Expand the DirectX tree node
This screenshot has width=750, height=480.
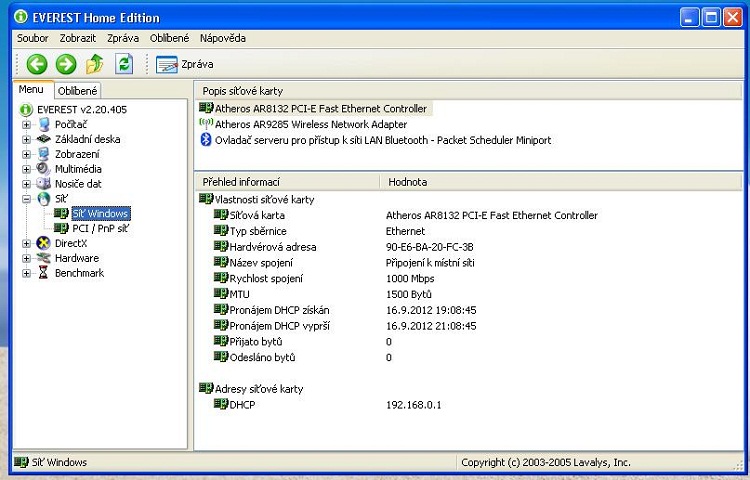[x=27, y=243]
